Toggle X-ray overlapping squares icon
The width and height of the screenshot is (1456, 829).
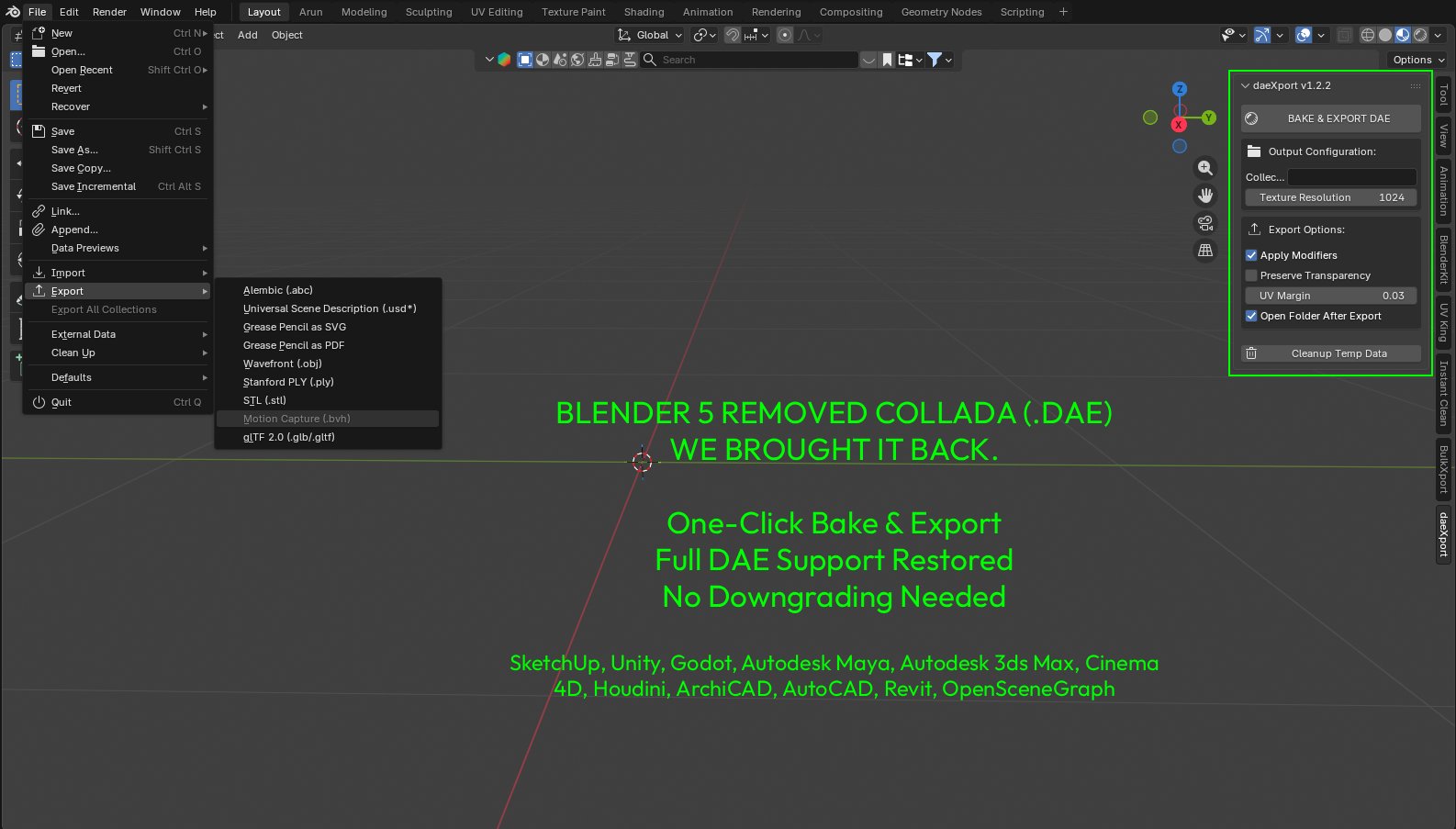click(1344, 35)
